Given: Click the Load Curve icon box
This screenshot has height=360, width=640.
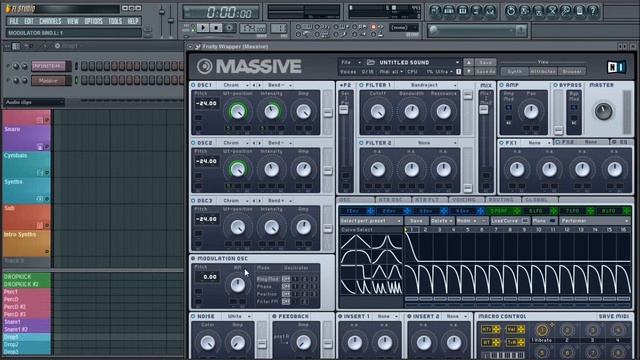Looking at the screenshot, I should (x=525, y=221).
